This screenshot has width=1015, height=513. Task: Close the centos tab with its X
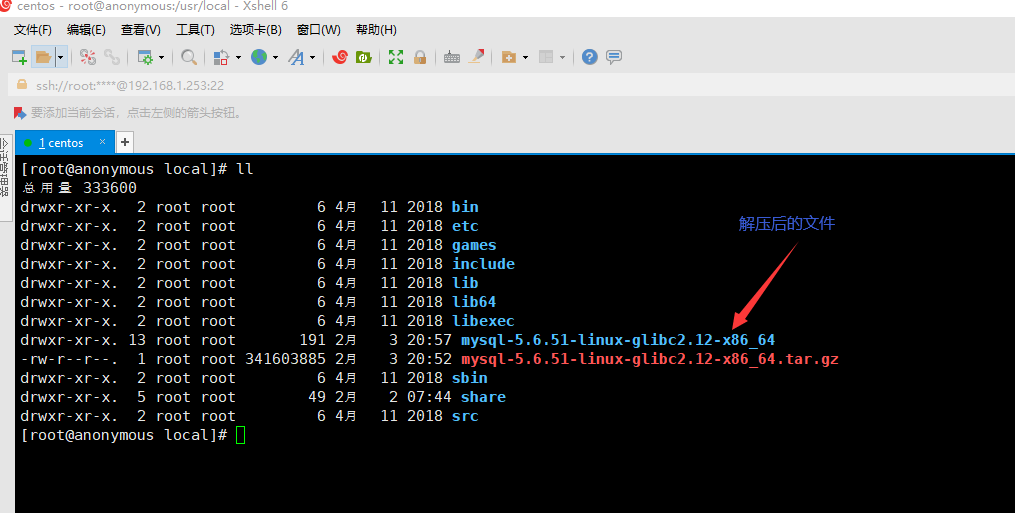click(102, 141)
